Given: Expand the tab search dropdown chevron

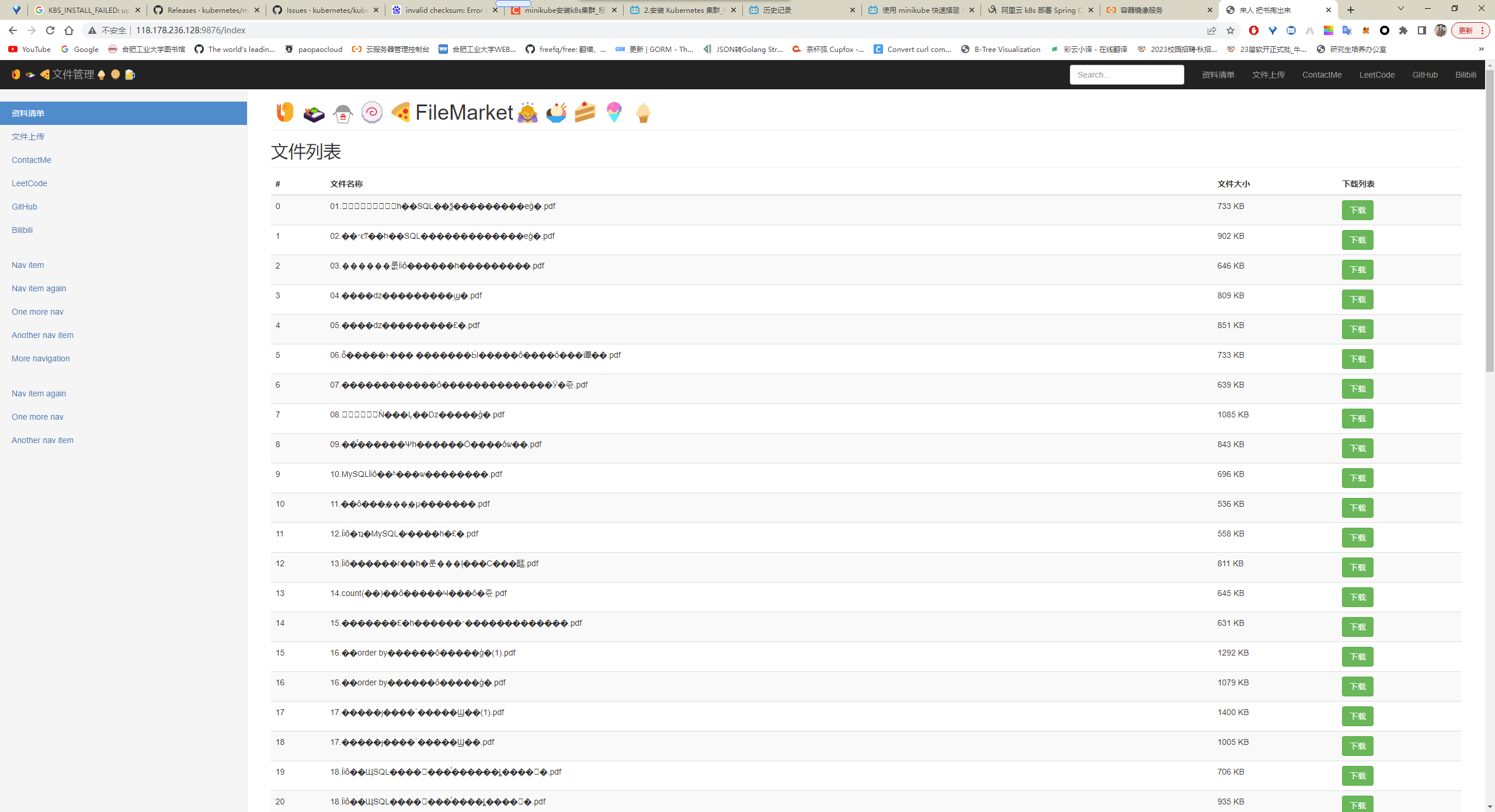Looking at the screenshot, I should point(1400,9).
